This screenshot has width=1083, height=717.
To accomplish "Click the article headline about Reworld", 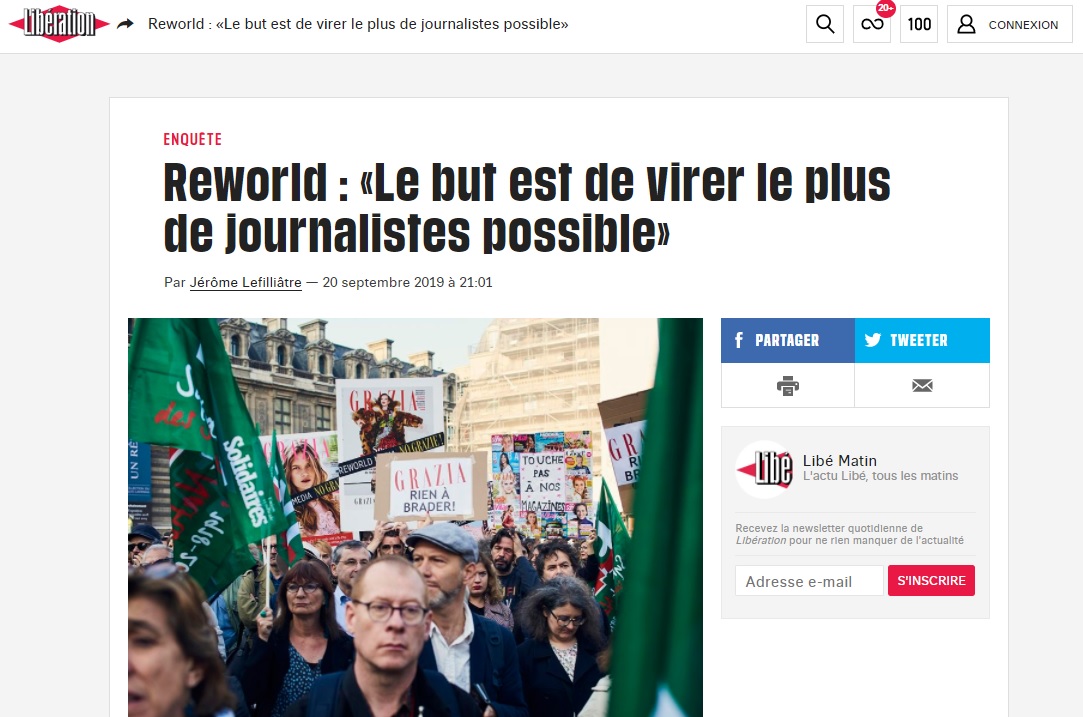I will (526, 207).
